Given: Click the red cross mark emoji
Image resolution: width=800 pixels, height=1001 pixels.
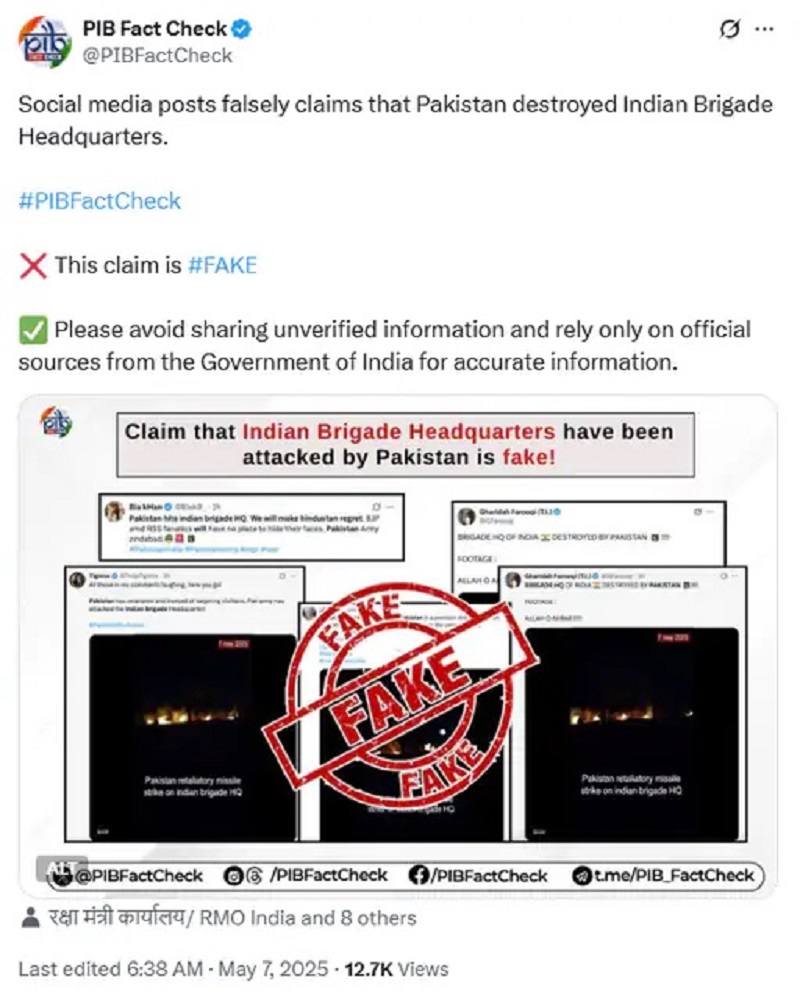Looking at the screenshot, I should click(33, 266).
